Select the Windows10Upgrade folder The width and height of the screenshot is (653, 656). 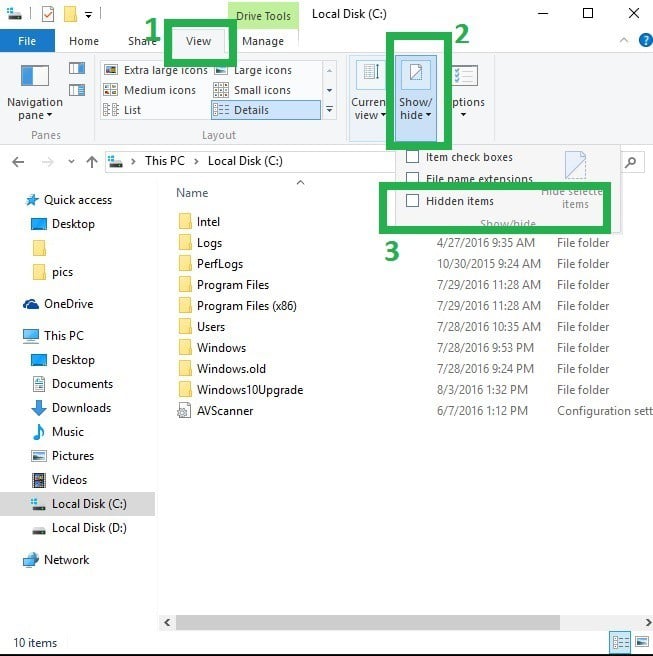pos(250,390)
